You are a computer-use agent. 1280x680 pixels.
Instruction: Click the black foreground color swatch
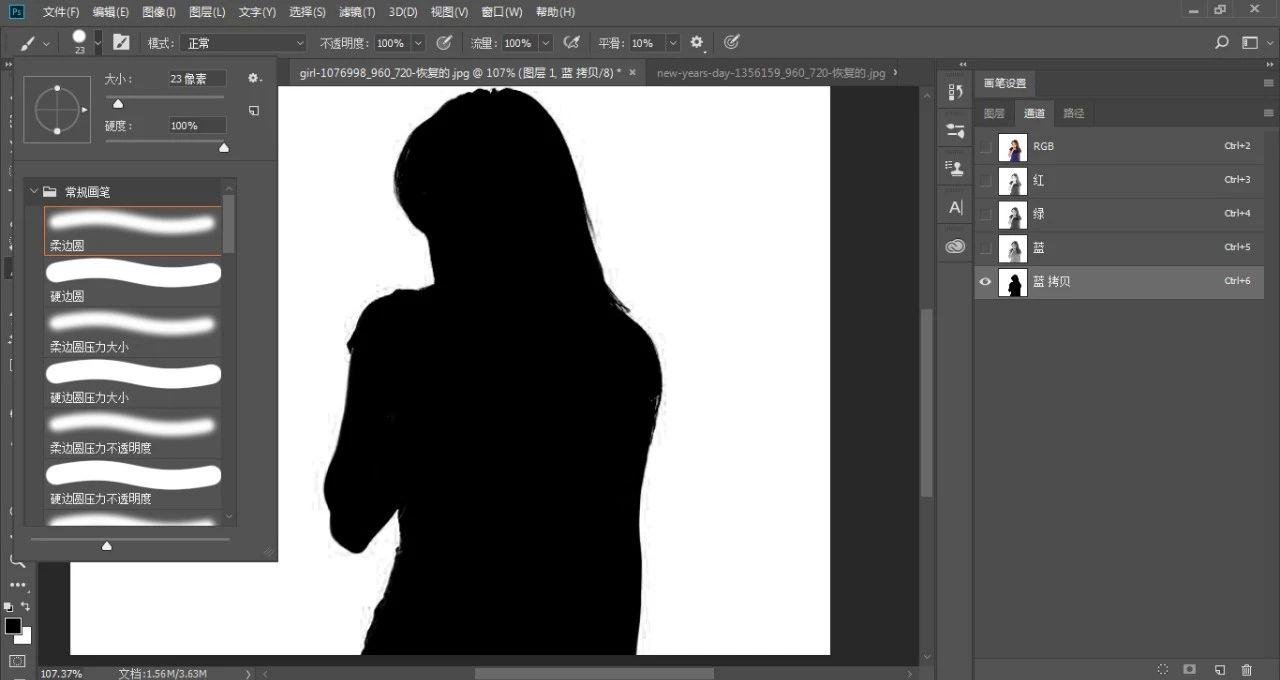click(12, 626)
